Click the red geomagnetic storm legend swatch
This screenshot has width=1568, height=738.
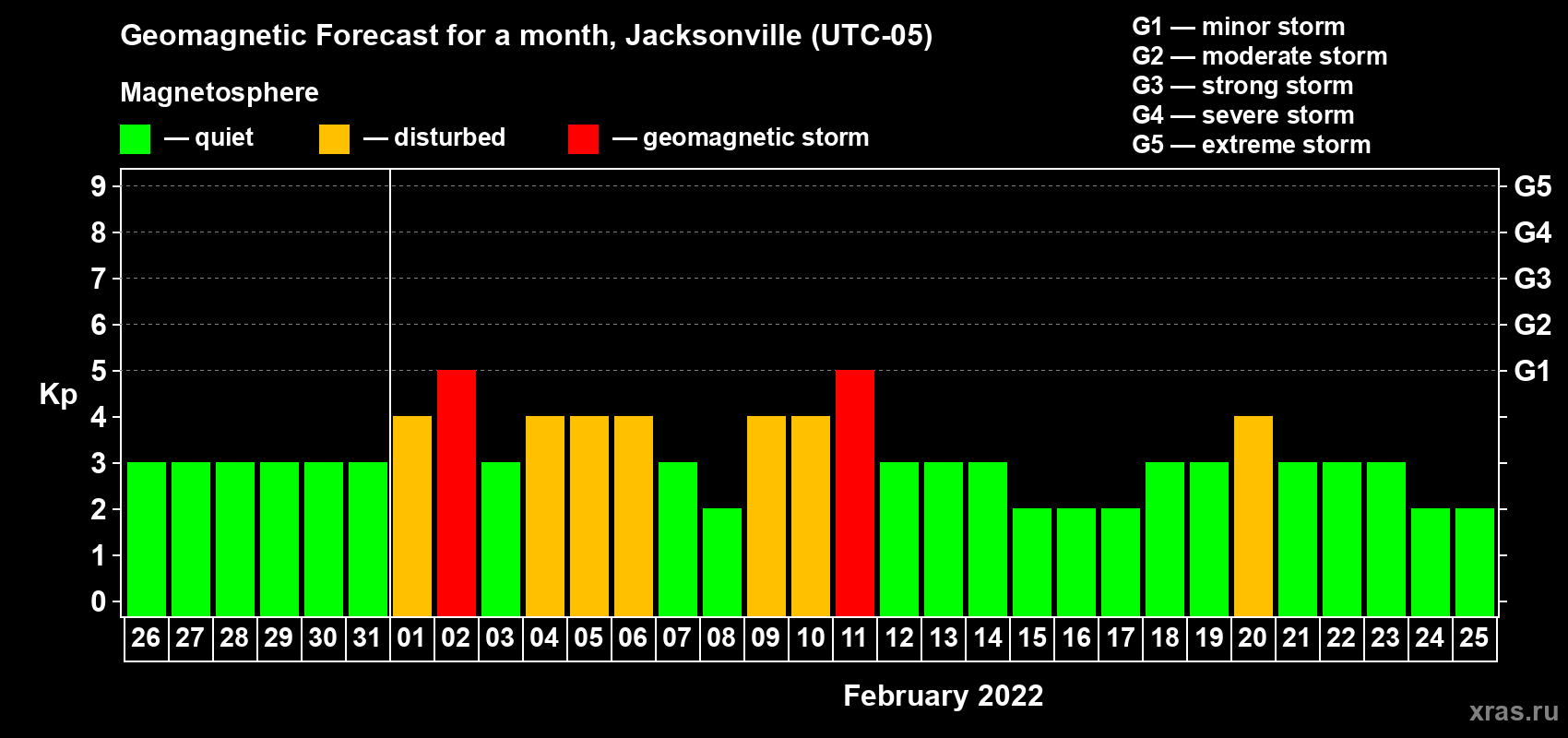(x=583, y=139)
